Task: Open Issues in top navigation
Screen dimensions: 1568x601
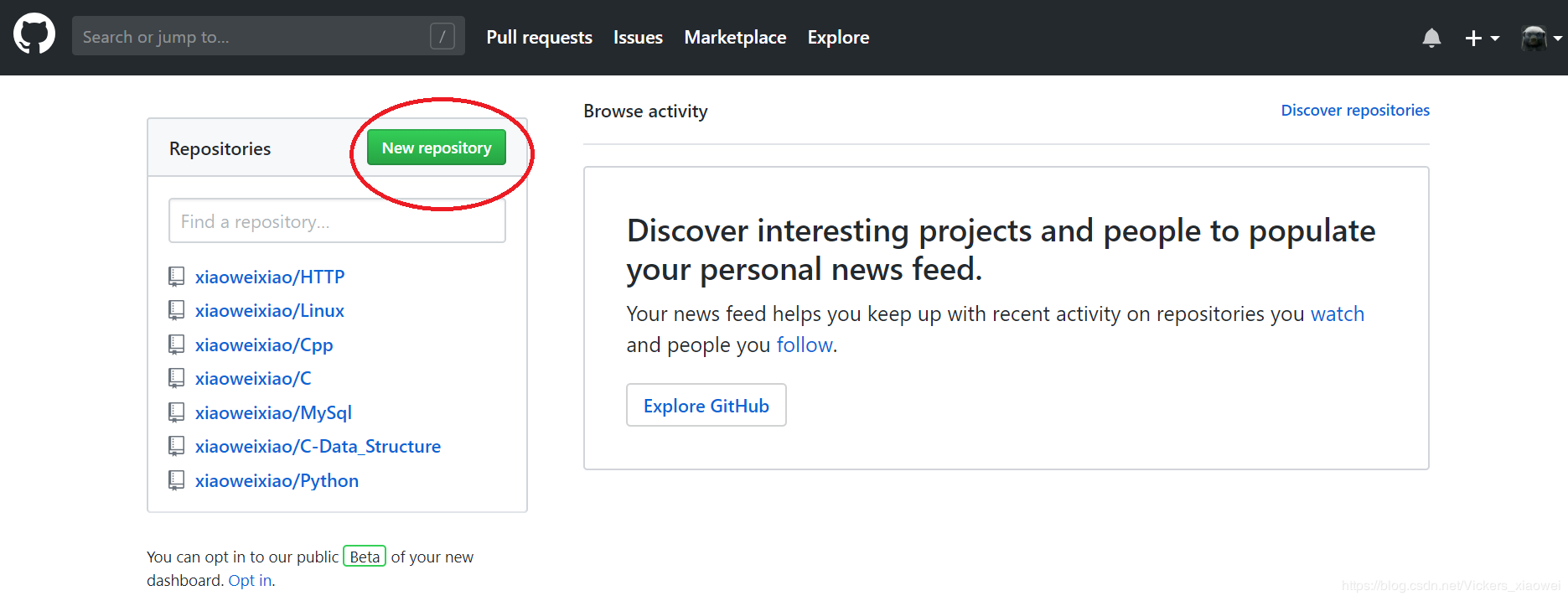Action: point(638,38)
